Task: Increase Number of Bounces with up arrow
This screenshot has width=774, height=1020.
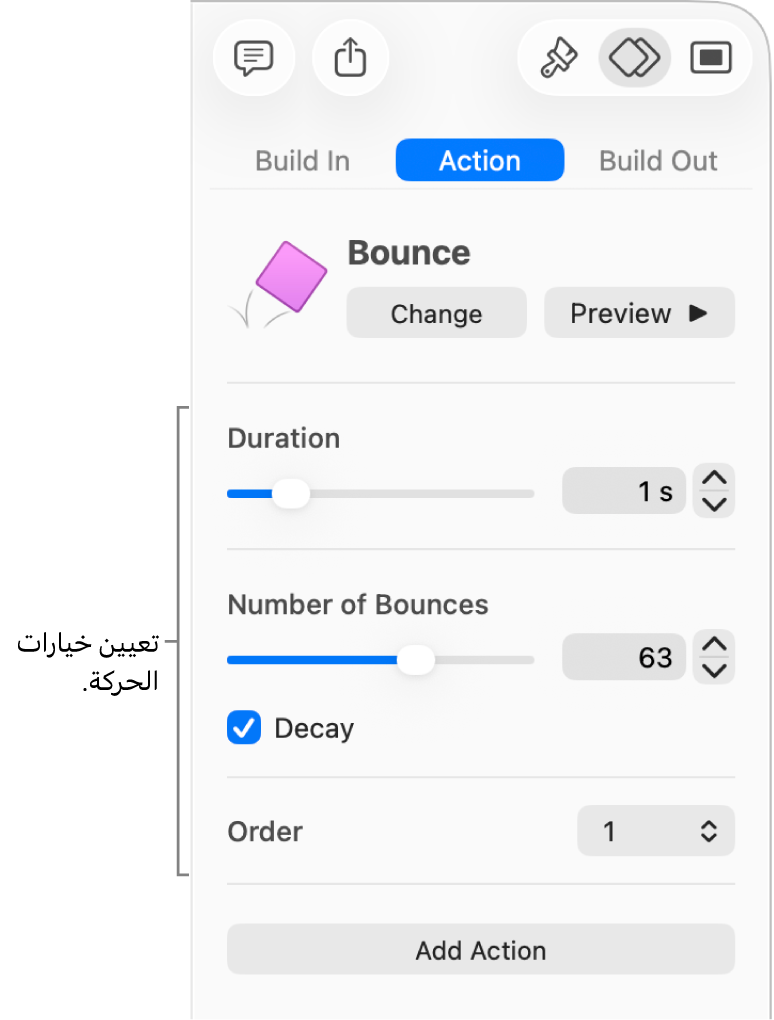Action: point(714,645)
